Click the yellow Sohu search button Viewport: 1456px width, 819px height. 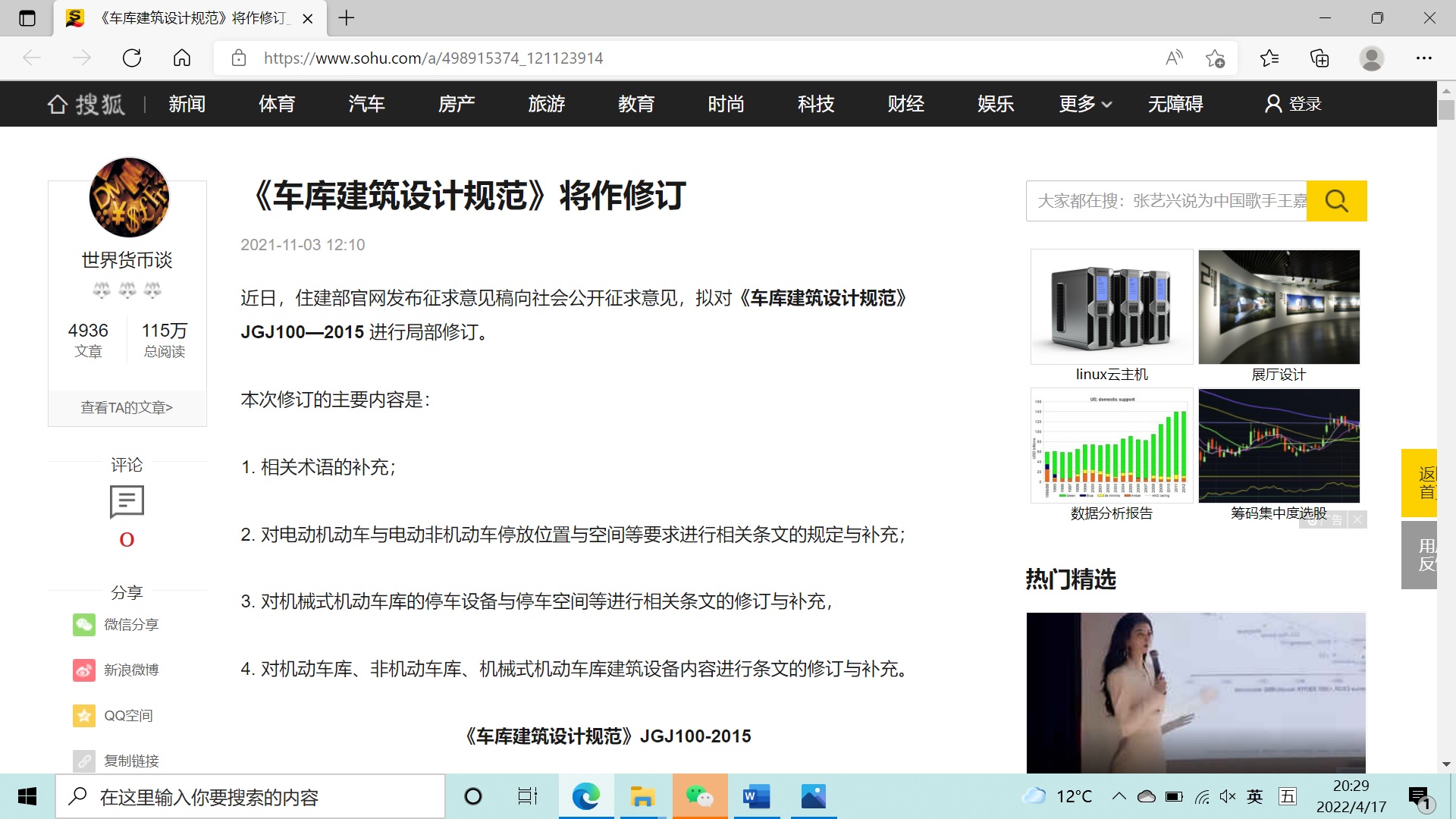point(1337,201)
